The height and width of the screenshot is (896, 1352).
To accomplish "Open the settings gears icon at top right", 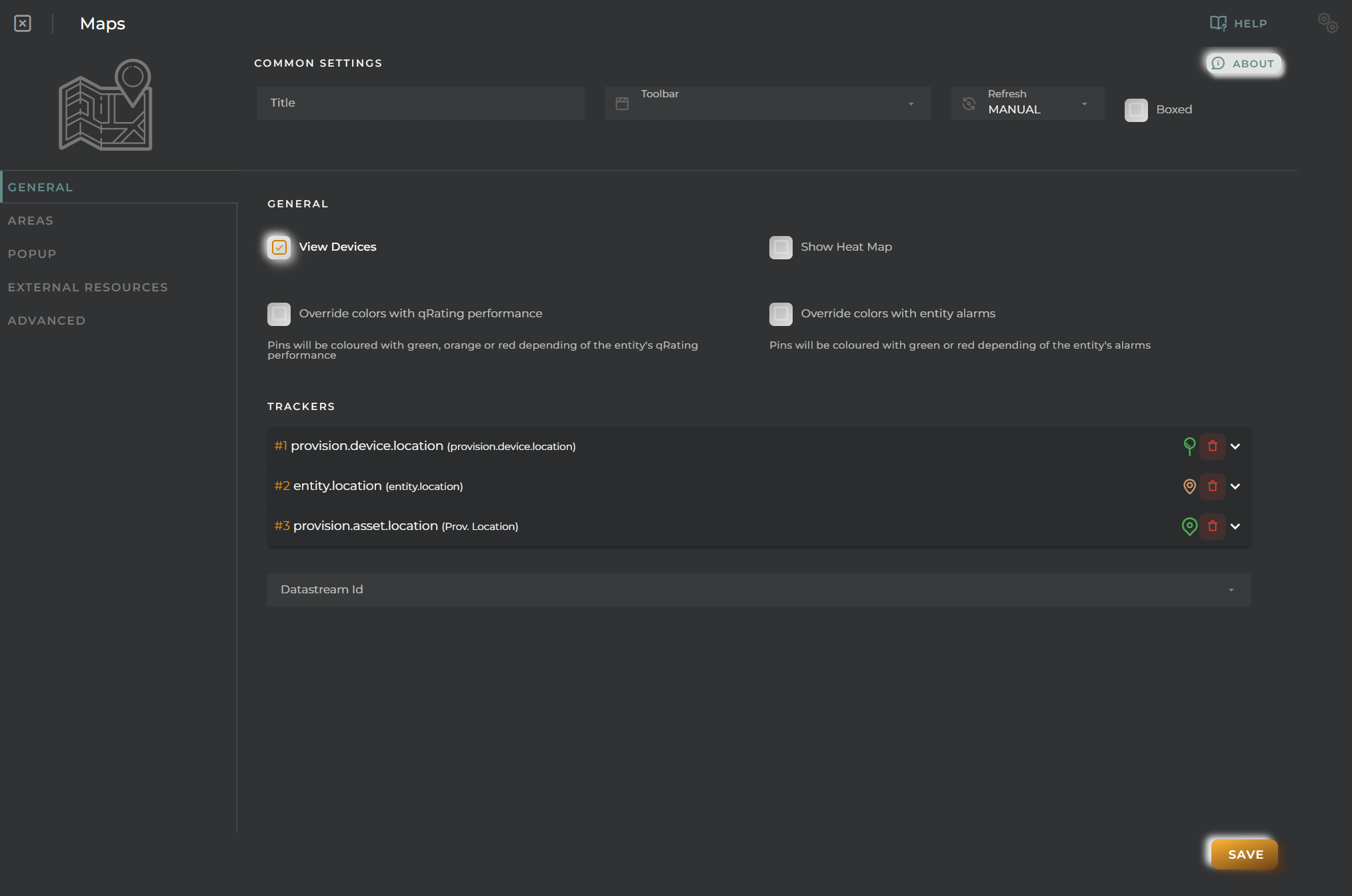I will coord(1327,23).
